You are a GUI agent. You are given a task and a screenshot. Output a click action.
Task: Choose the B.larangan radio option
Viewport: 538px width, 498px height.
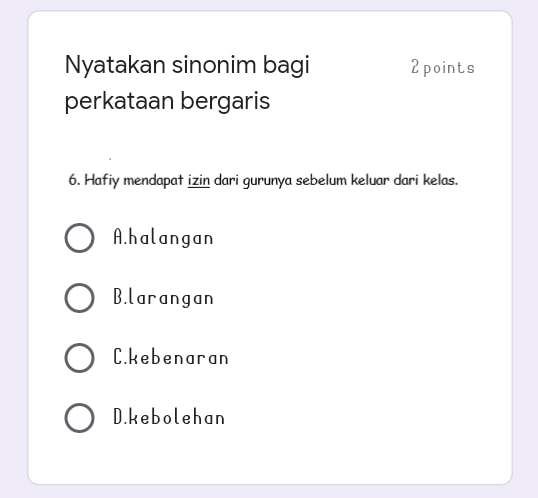[79, 298]
